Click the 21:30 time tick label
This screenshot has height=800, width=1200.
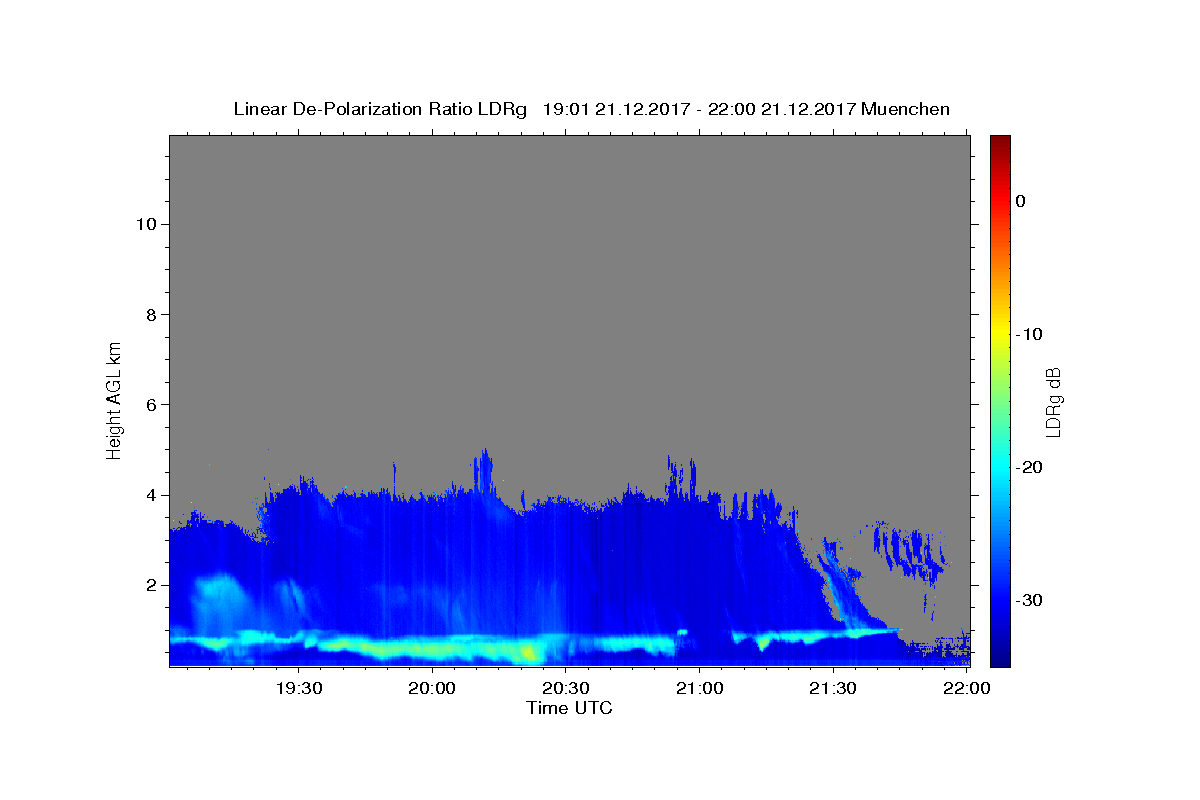(833, 688)
